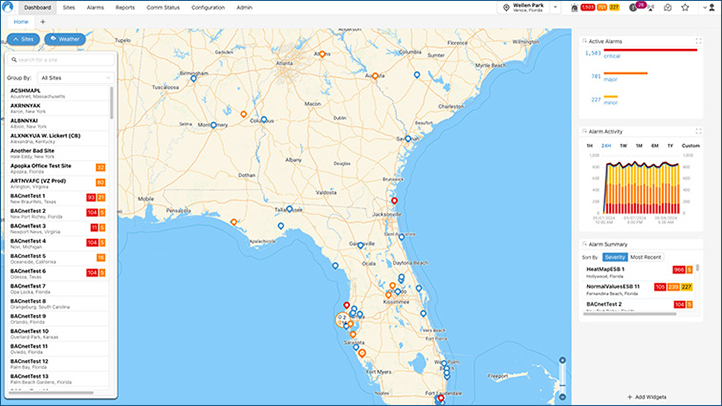The height and width of the screenshot is (406, 722).
Task: Expand the Alarm Activity widget to fullscreen
Action: [698, 131]
